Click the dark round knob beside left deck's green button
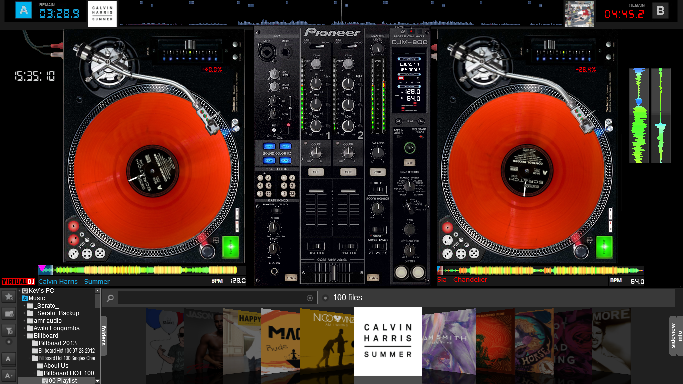The height and width of the screenshot is (384, 683). [x=207, y=251]
